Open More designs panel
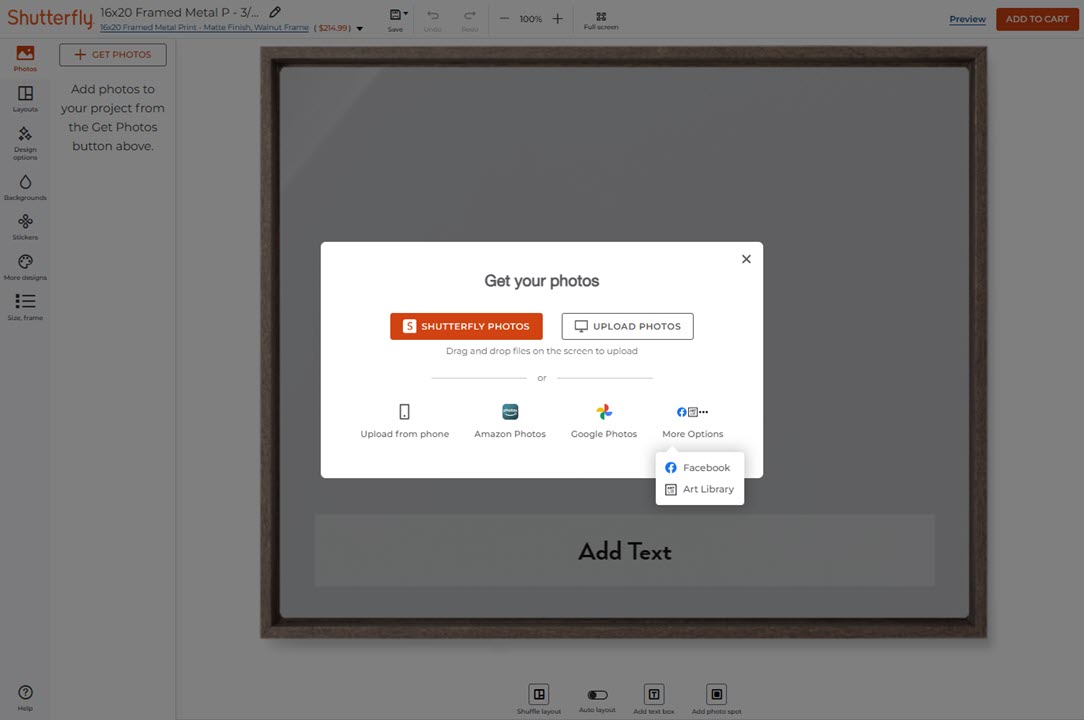 pyautogui.click(x=25, y=267)
